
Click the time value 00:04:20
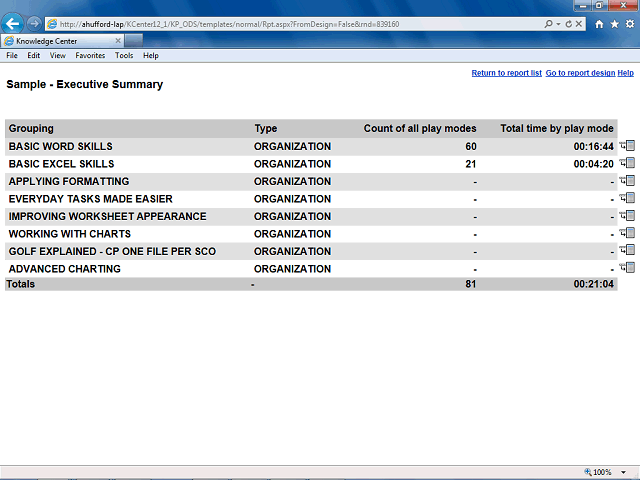(x=593, y=164)
